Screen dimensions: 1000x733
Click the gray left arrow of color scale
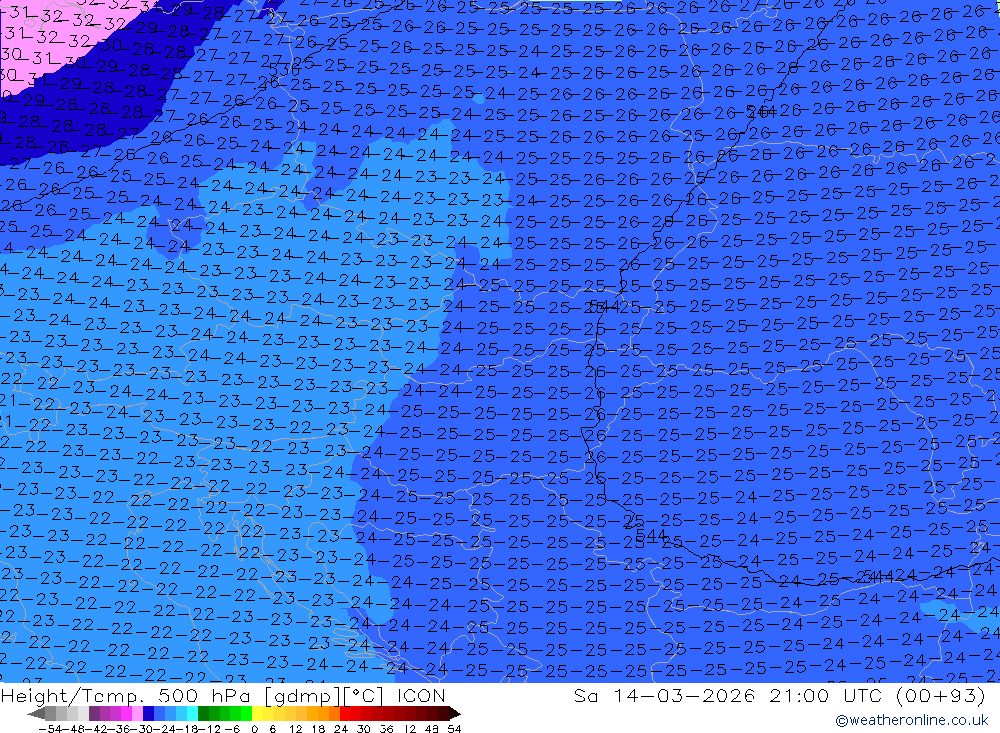pos(36,714)
